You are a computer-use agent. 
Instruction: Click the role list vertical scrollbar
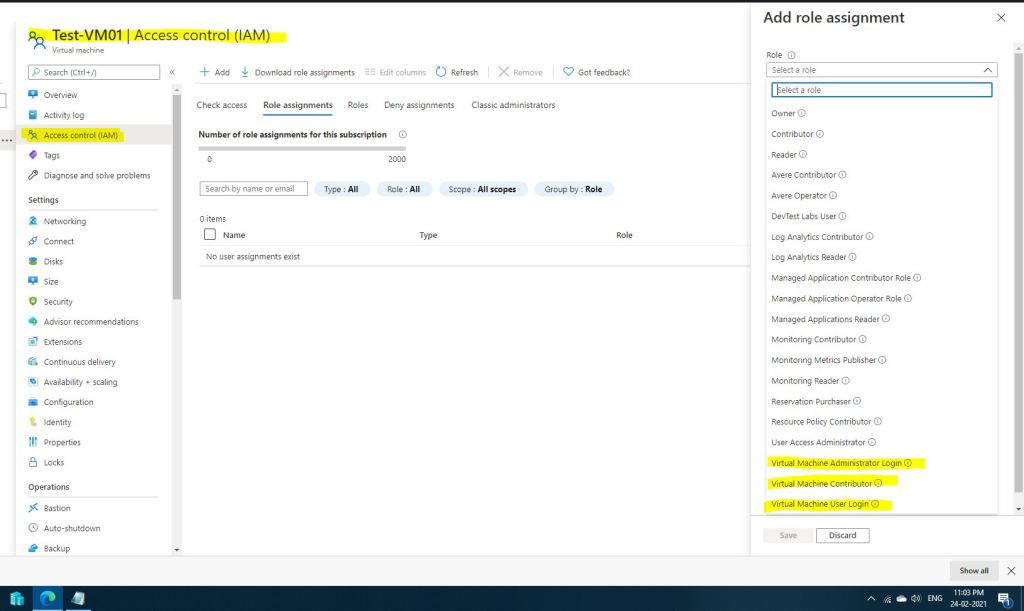pos(1018,280)
